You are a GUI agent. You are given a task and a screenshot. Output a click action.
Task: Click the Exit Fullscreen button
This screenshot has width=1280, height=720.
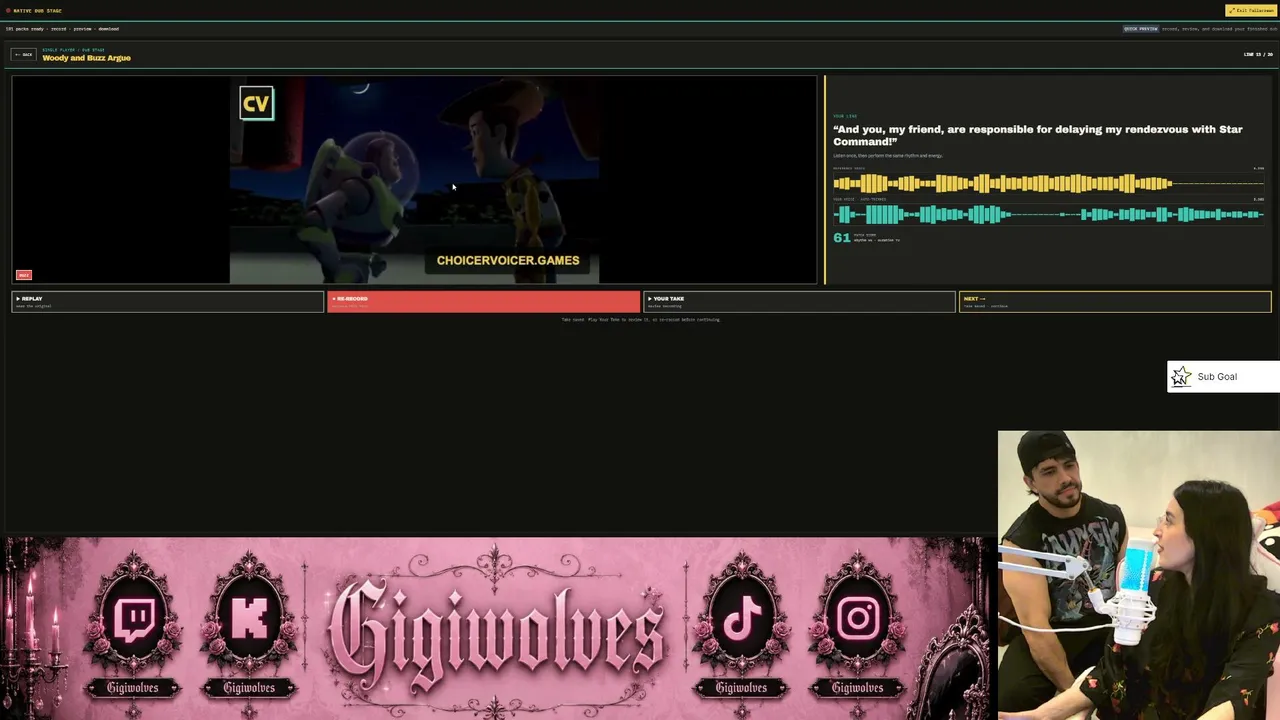click(x=1251, y=10)
